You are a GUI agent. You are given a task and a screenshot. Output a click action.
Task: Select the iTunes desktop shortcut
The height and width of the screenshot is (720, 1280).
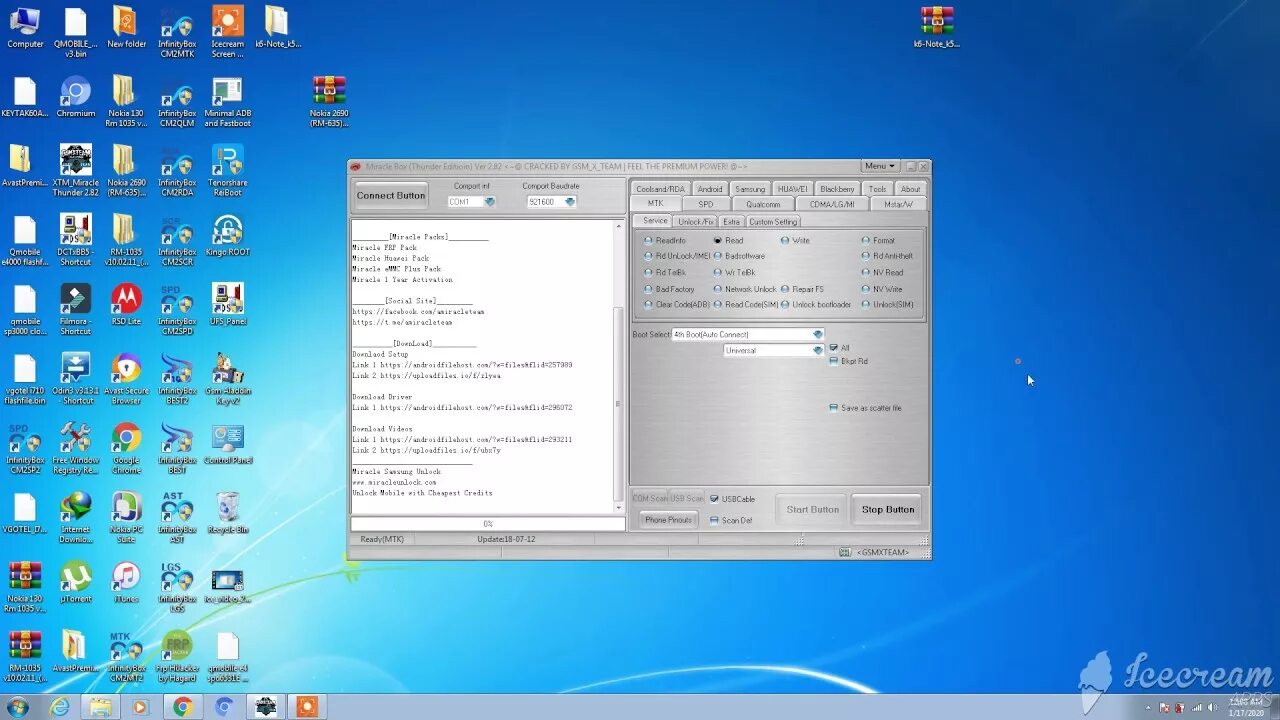pos(126,582)
